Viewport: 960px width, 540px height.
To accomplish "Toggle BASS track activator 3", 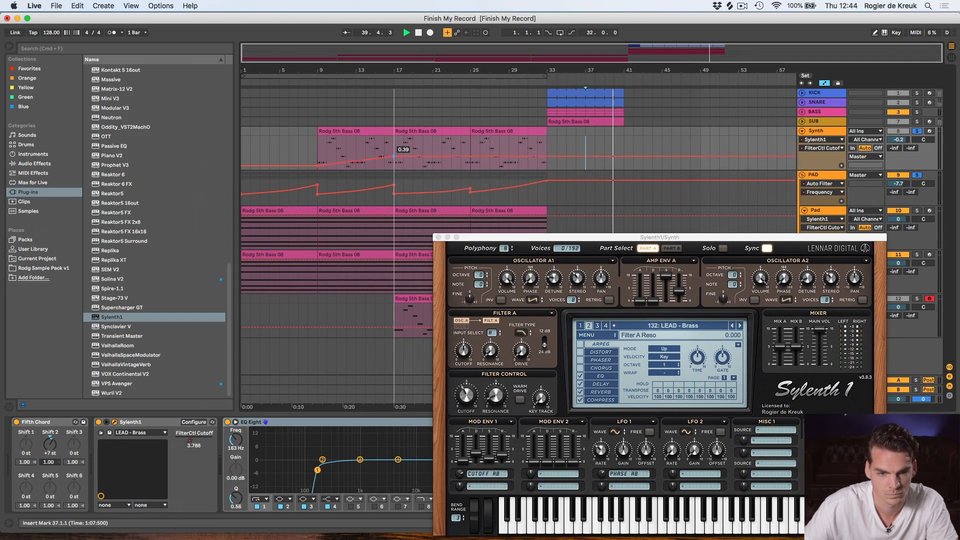I will coord(898,112).
